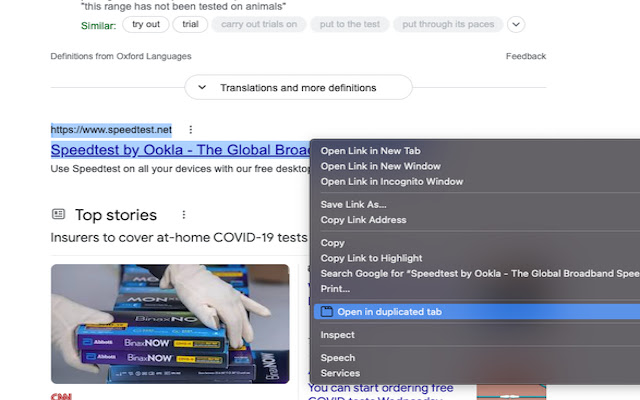Click the 'Top stories' heading
Screen dimensions: 640x400
[x=116, y=215]
